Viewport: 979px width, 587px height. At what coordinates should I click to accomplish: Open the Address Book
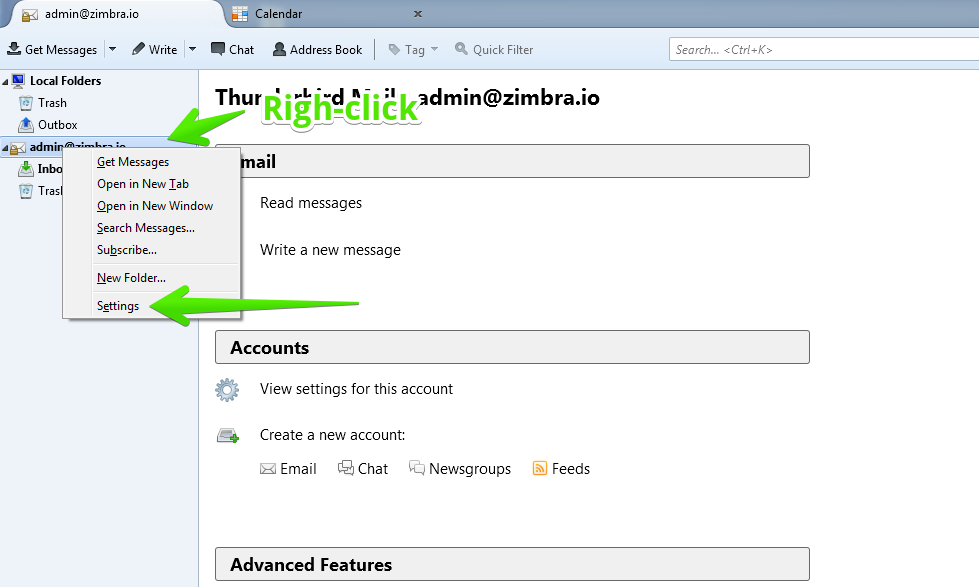pos(317,49)
